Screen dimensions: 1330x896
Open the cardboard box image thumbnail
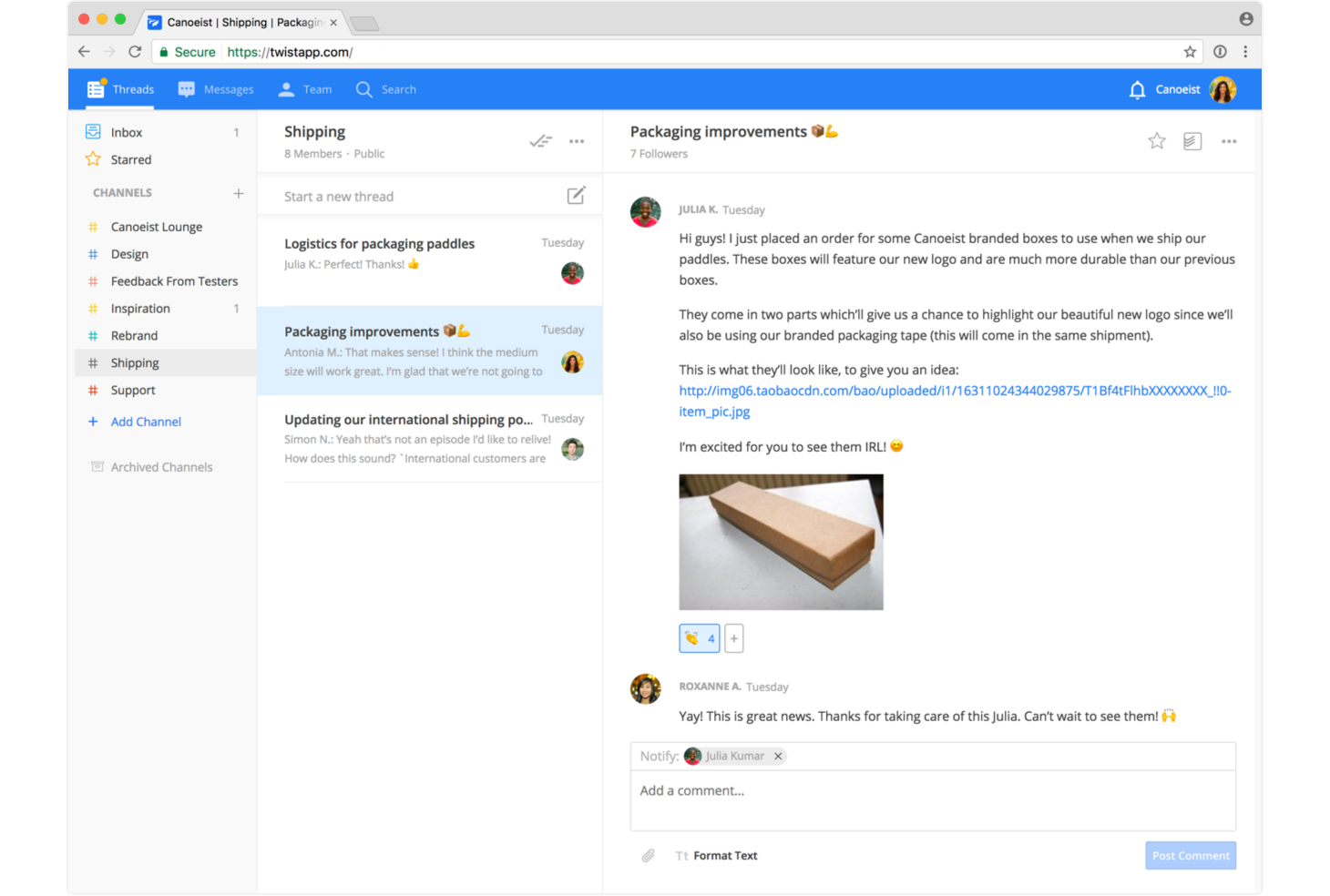pyautogui.click(x=781, y=542)
